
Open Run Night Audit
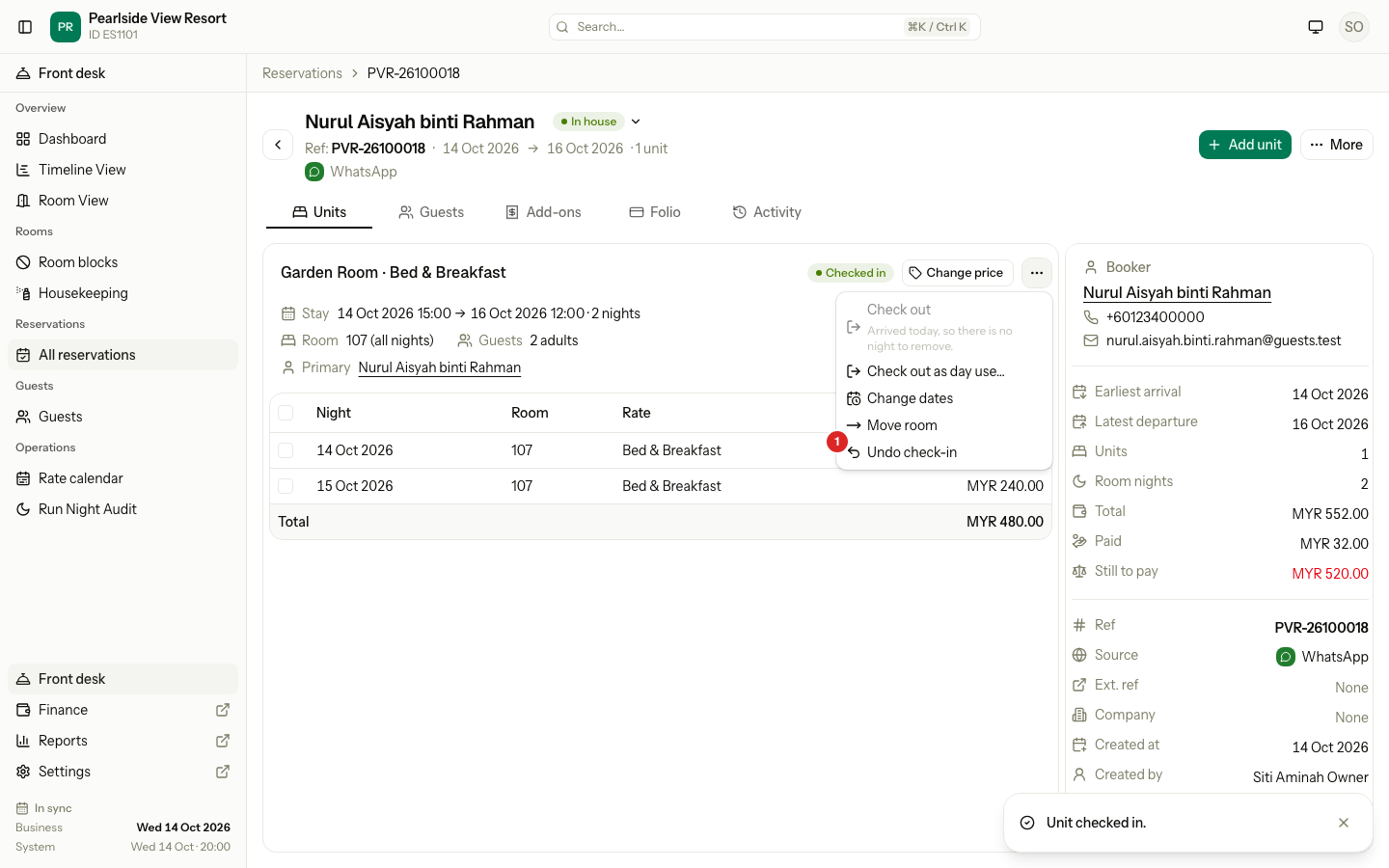click(x=123, y=509)
